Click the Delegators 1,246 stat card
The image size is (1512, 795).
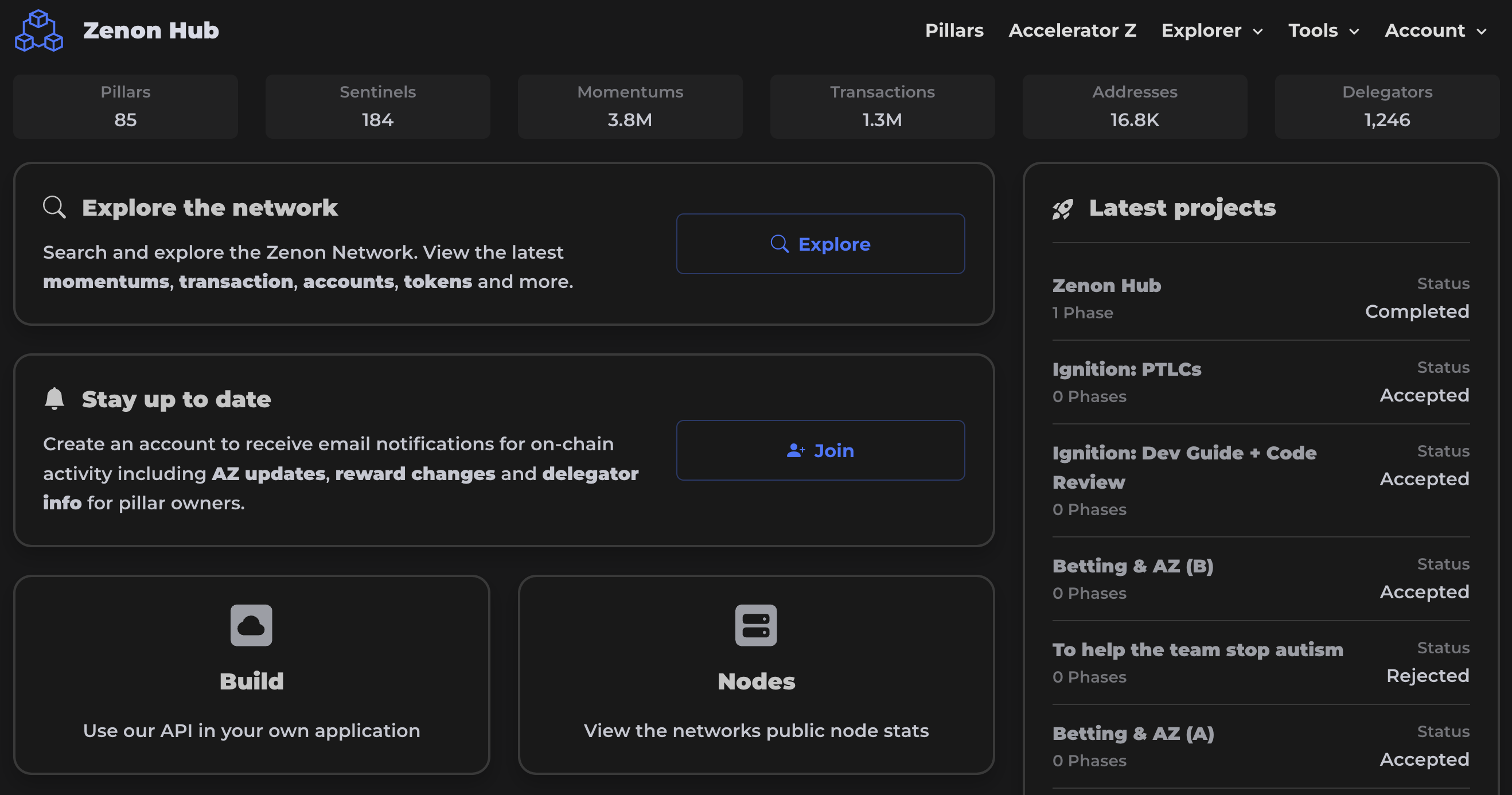click(1386, 106)
